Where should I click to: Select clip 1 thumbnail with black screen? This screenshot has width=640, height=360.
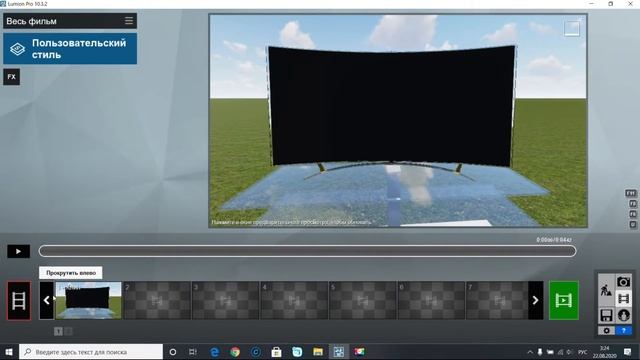coord(89,300)
